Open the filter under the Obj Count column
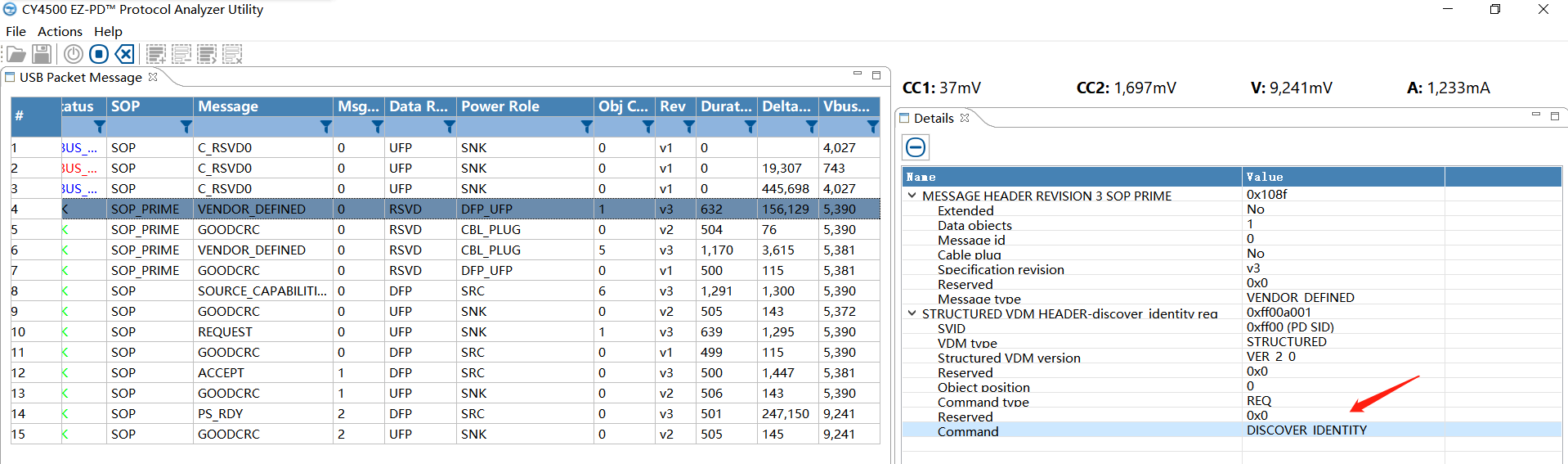 (x=647, y=127)
